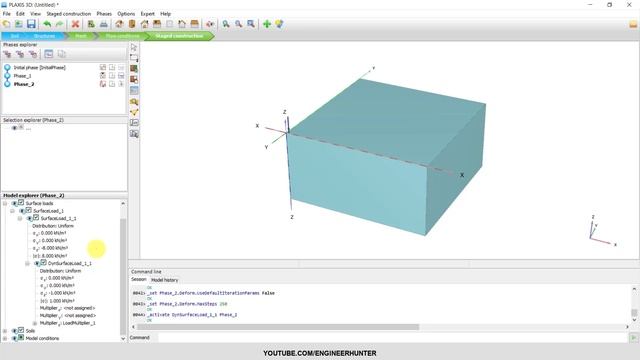This screenshot has height=360, width=640.
Task: Toggle visibility eye for SurfaceLoad_1
Action: [x=22, y=211]
